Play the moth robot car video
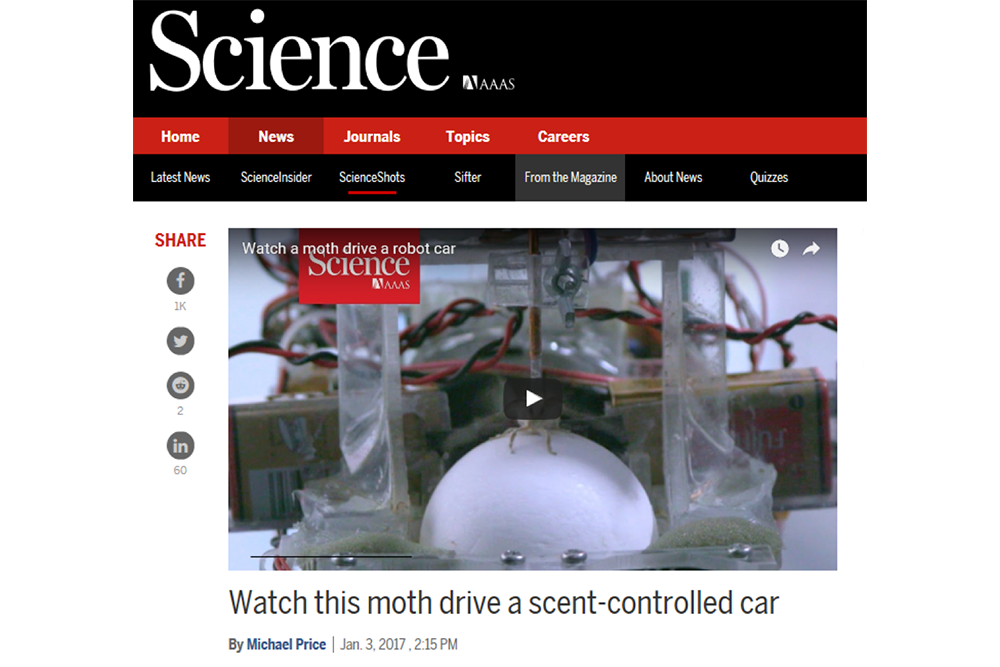This screenshot has height=667, width=1000. pos(533,399)
